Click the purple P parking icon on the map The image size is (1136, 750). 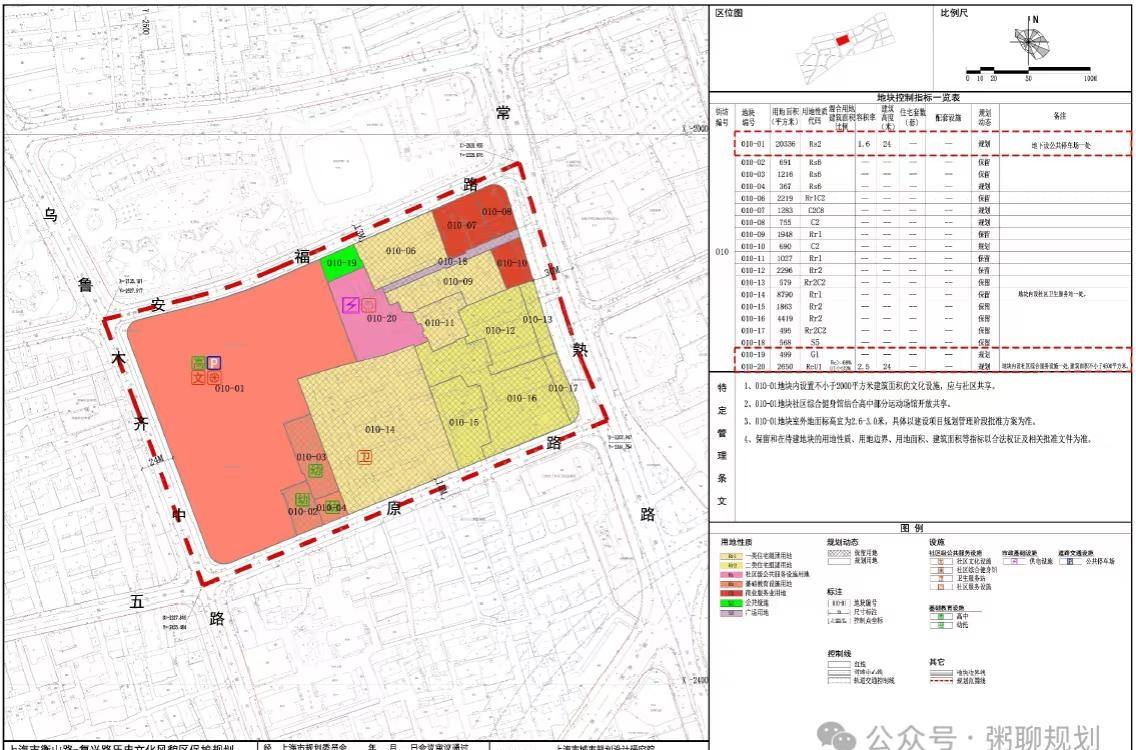[x=214, y=363]
